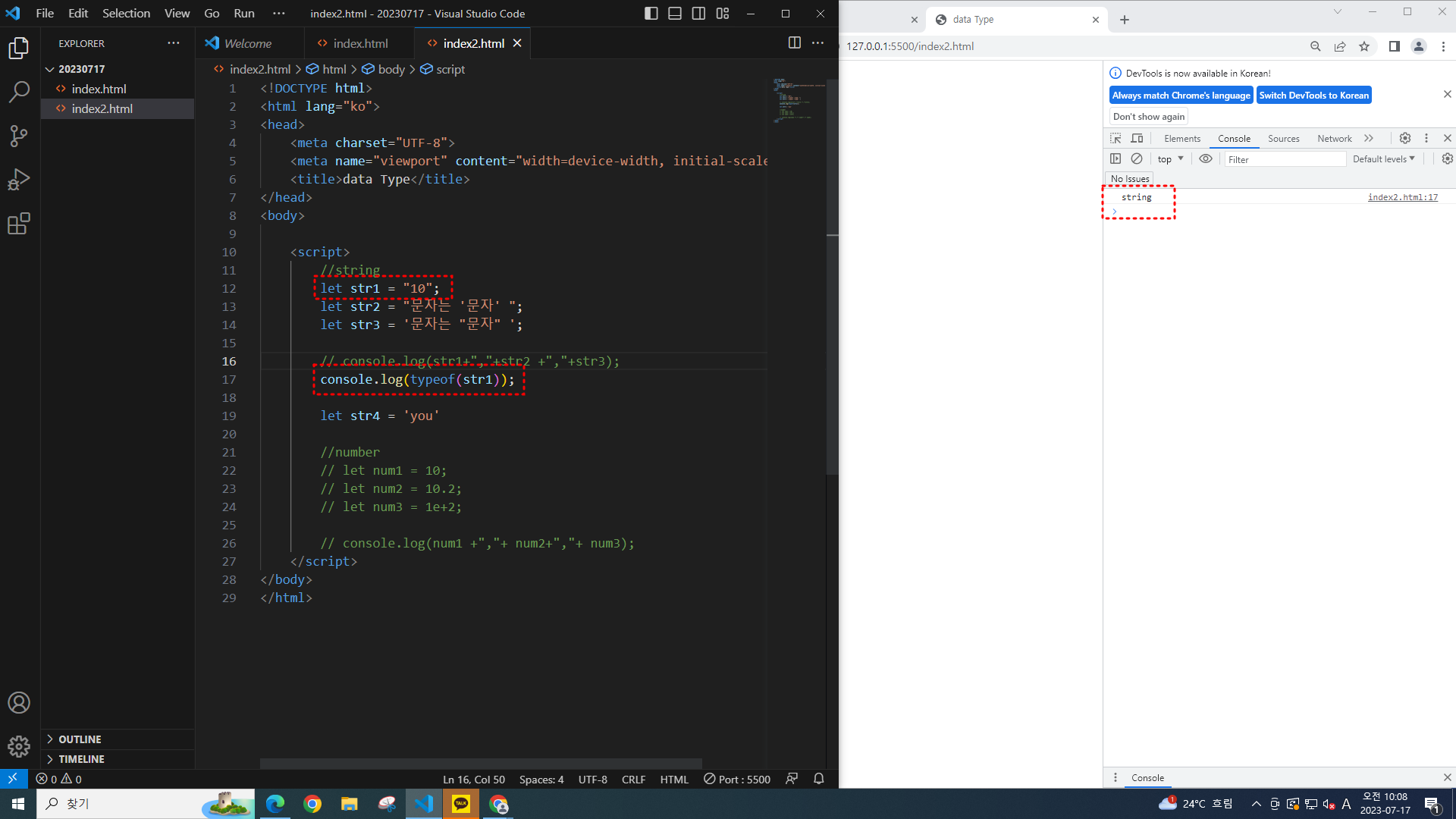Toggle device toolbar in DevTools

pyautogui.click(x=1137, y=138)
